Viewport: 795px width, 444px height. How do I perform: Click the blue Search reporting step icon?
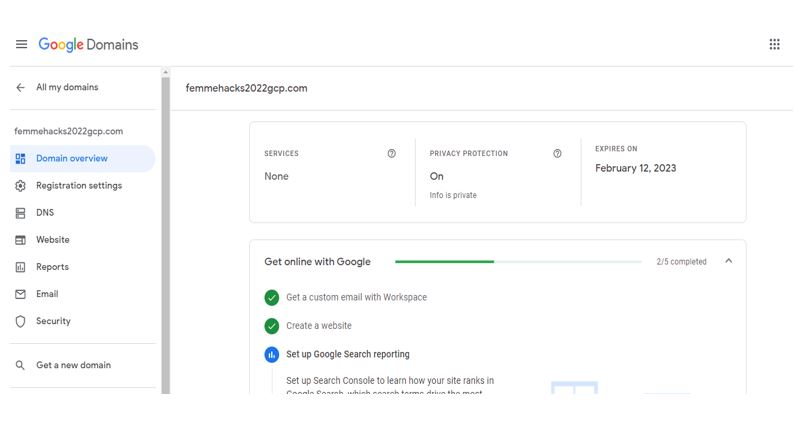coord(272,354)
